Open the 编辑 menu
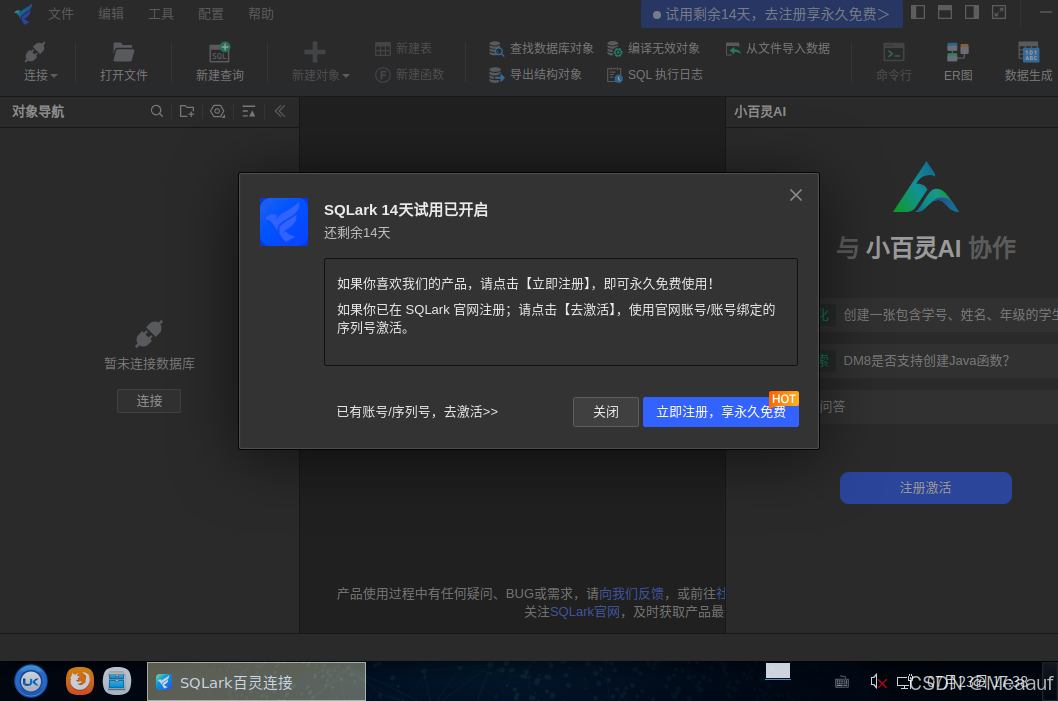The height and width of the screenshot is (701, 1058). (x=111, y=14)
